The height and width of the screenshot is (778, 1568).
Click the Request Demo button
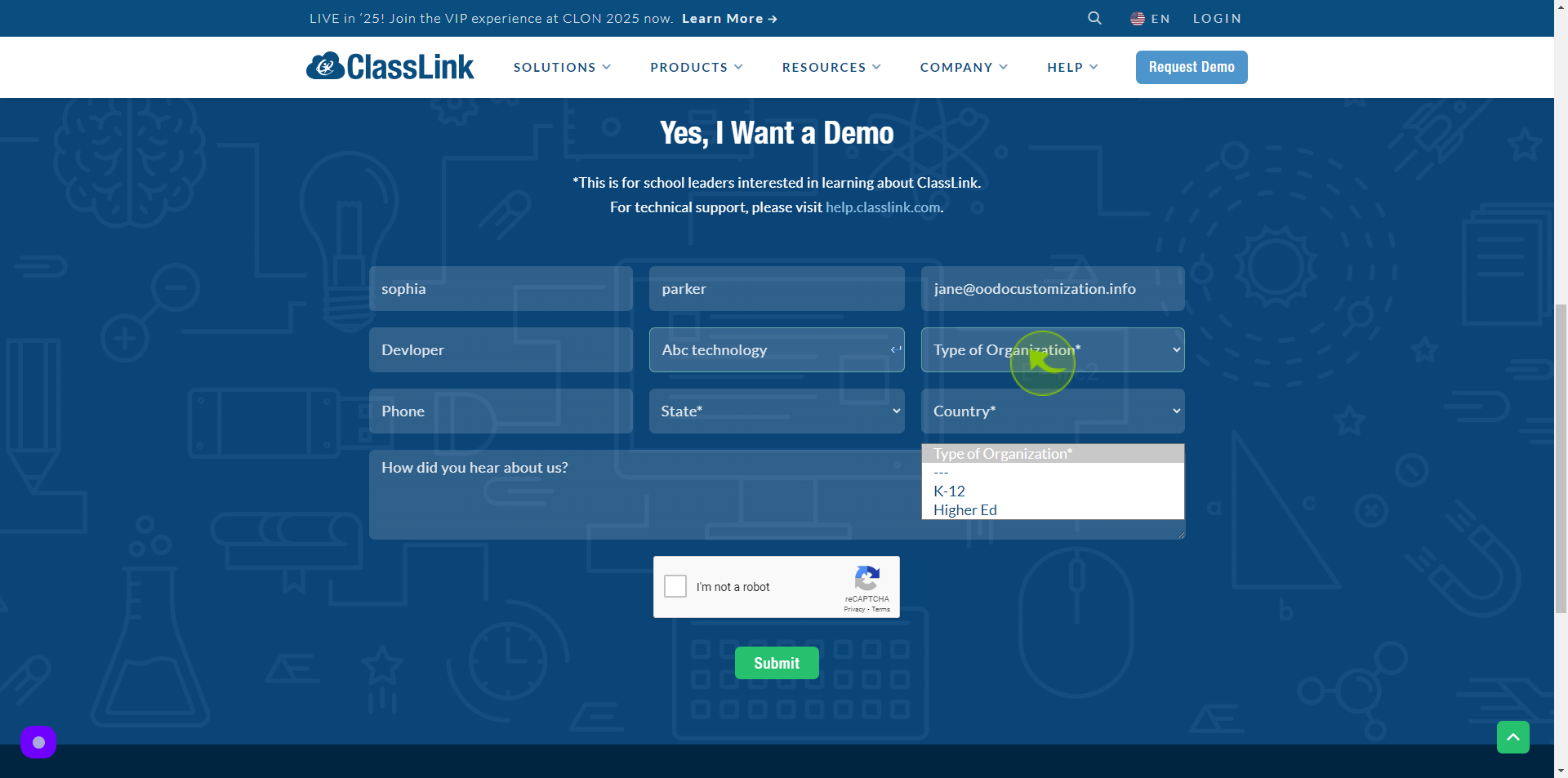pos(1192,67)
